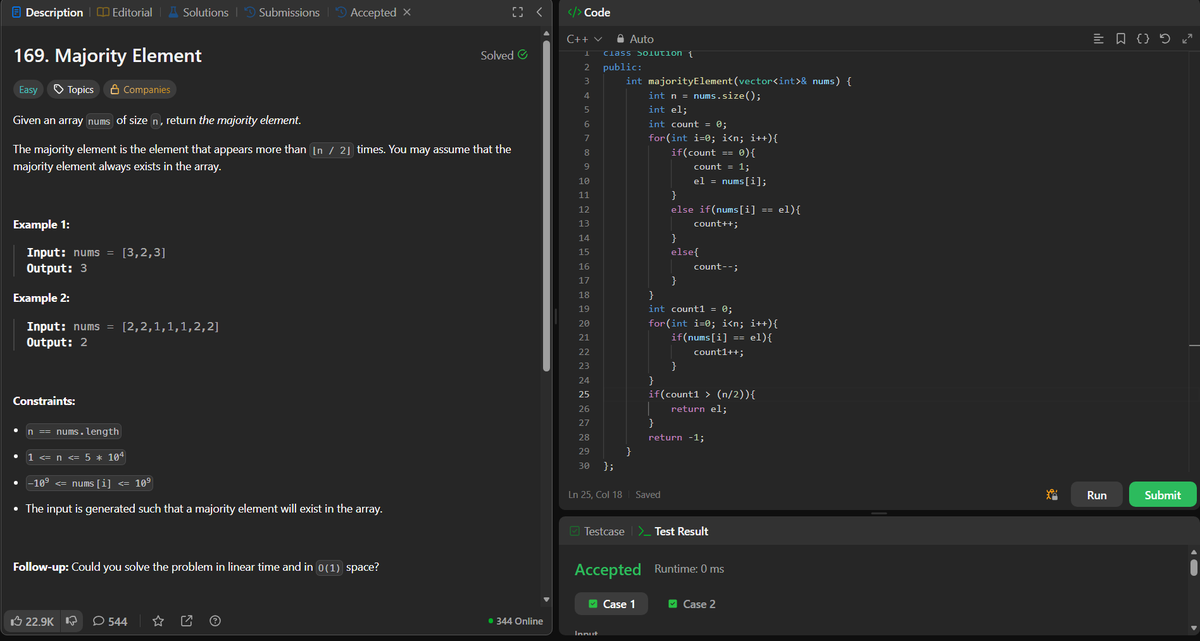The image size is (1200, 641).
Task: Click line number 19 in the gutter
Action: click(x=584, y=309)
